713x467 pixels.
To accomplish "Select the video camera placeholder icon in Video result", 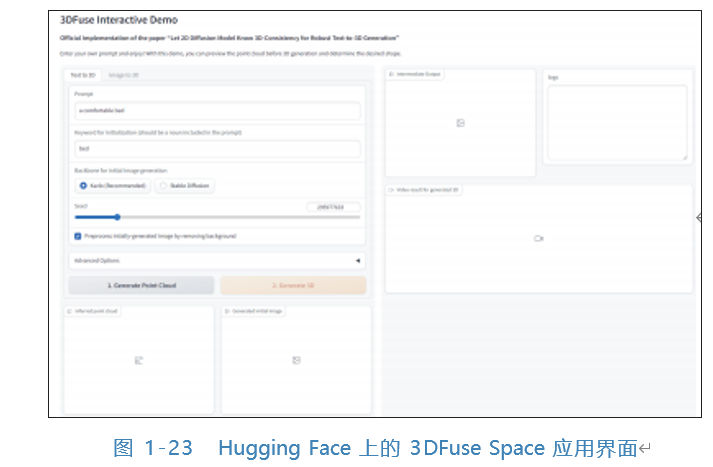I will pyautogui.click(x=538, y=238).
